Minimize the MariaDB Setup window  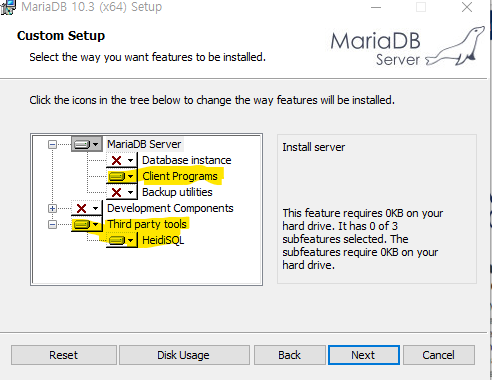(x=376, y=7)
